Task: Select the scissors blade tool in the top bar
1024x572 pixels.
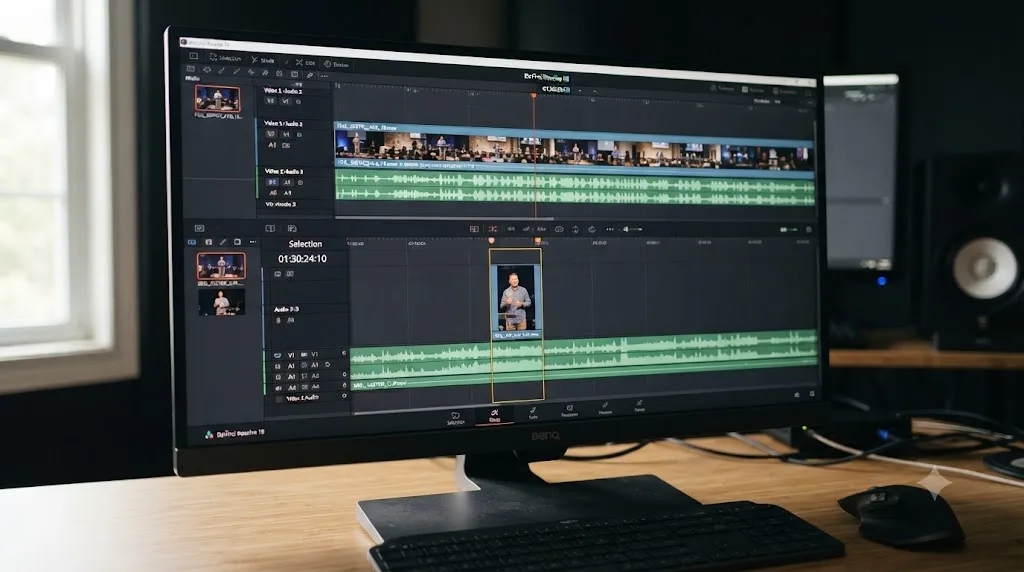Action: (255, 59)
